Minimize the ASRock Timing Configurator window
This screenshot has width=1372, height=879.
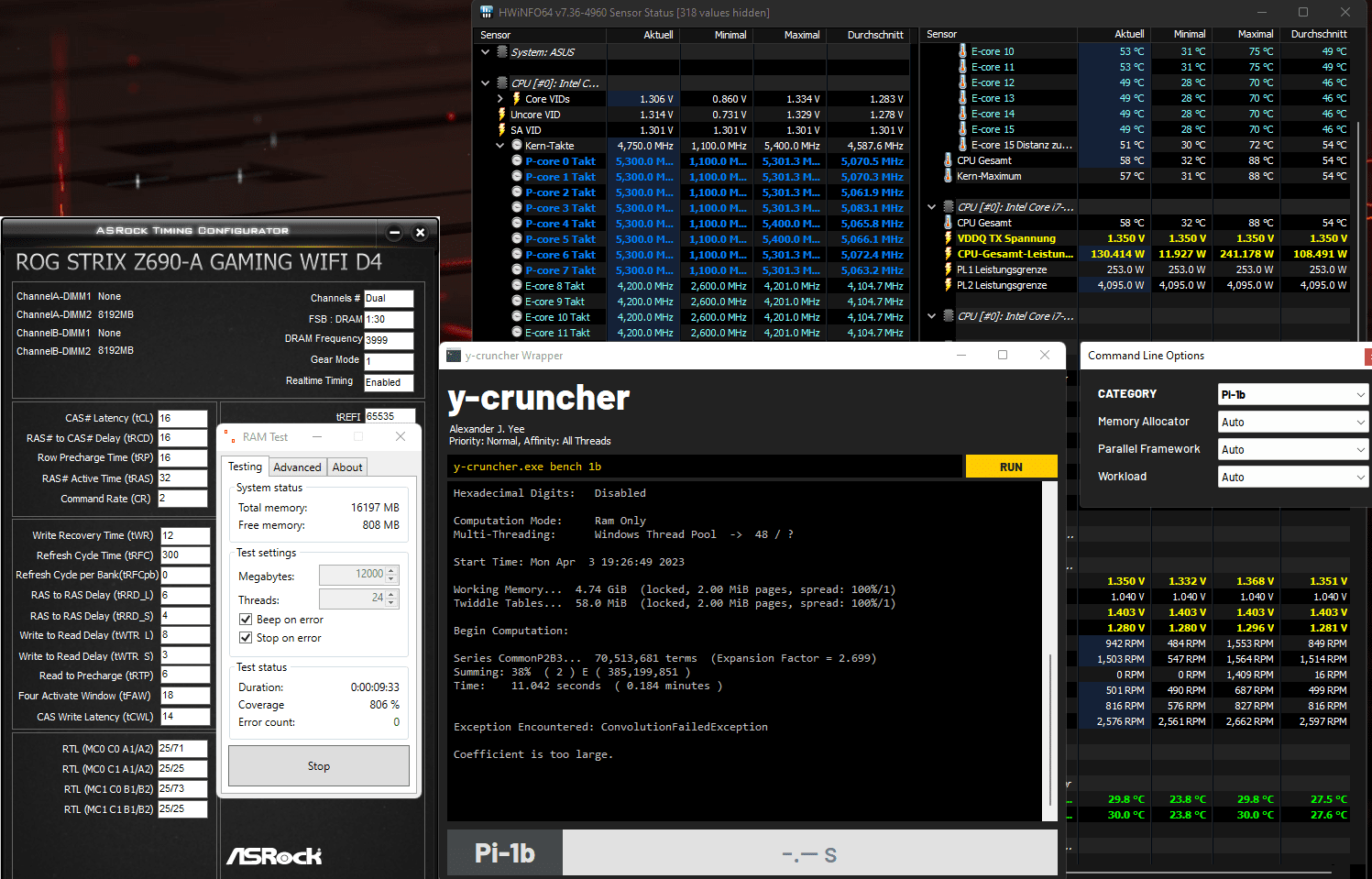pos(395,233)
